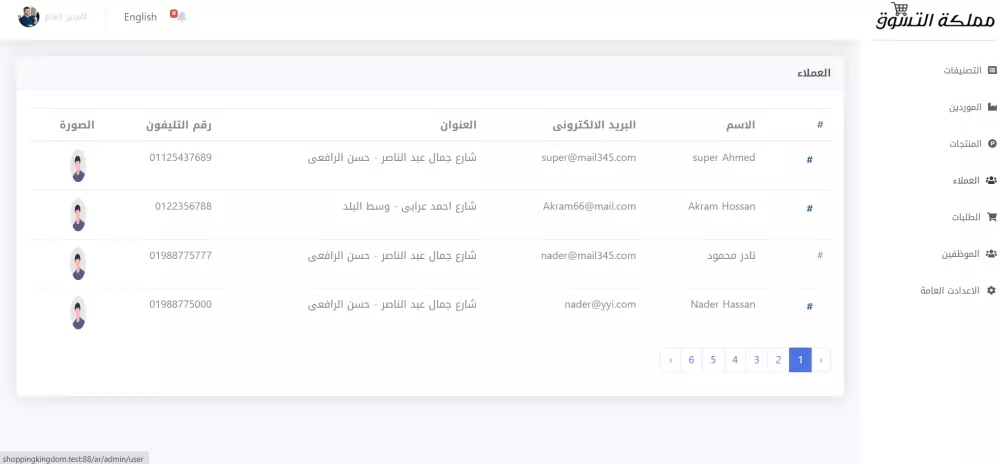Screen dimensions: 1000x464
Task: Click the الصورة column header
Action: (77, 125)
